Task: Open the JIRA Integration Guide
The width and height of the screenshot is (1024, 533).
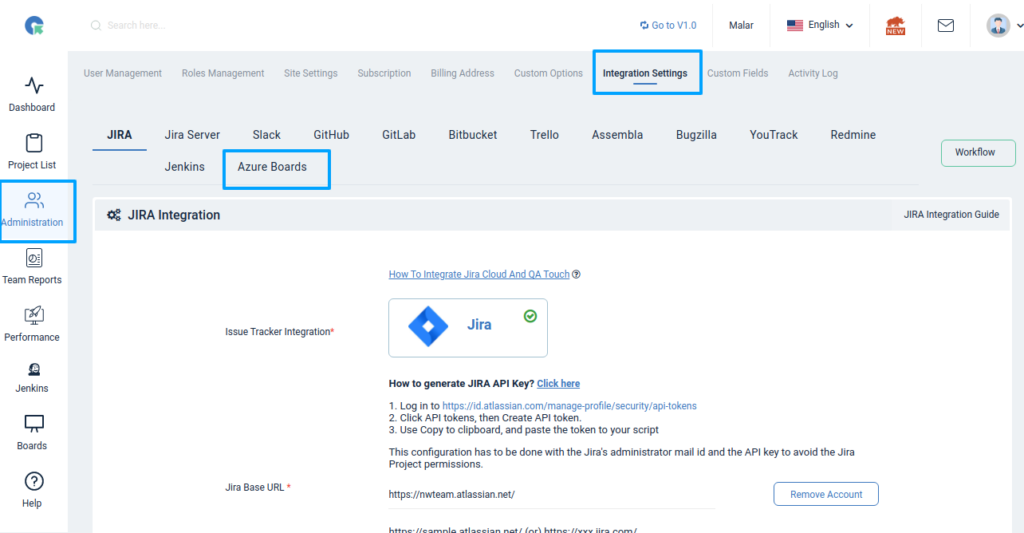Action: [x=950, y=215]
